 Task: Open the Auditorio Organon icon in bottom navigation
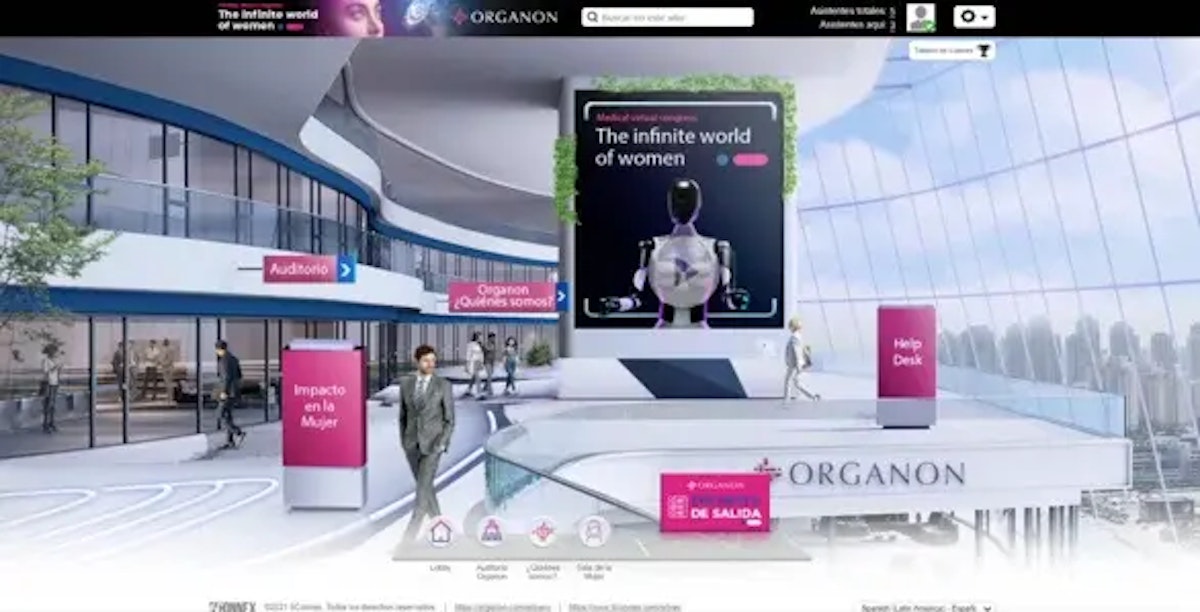coord(494,530)
